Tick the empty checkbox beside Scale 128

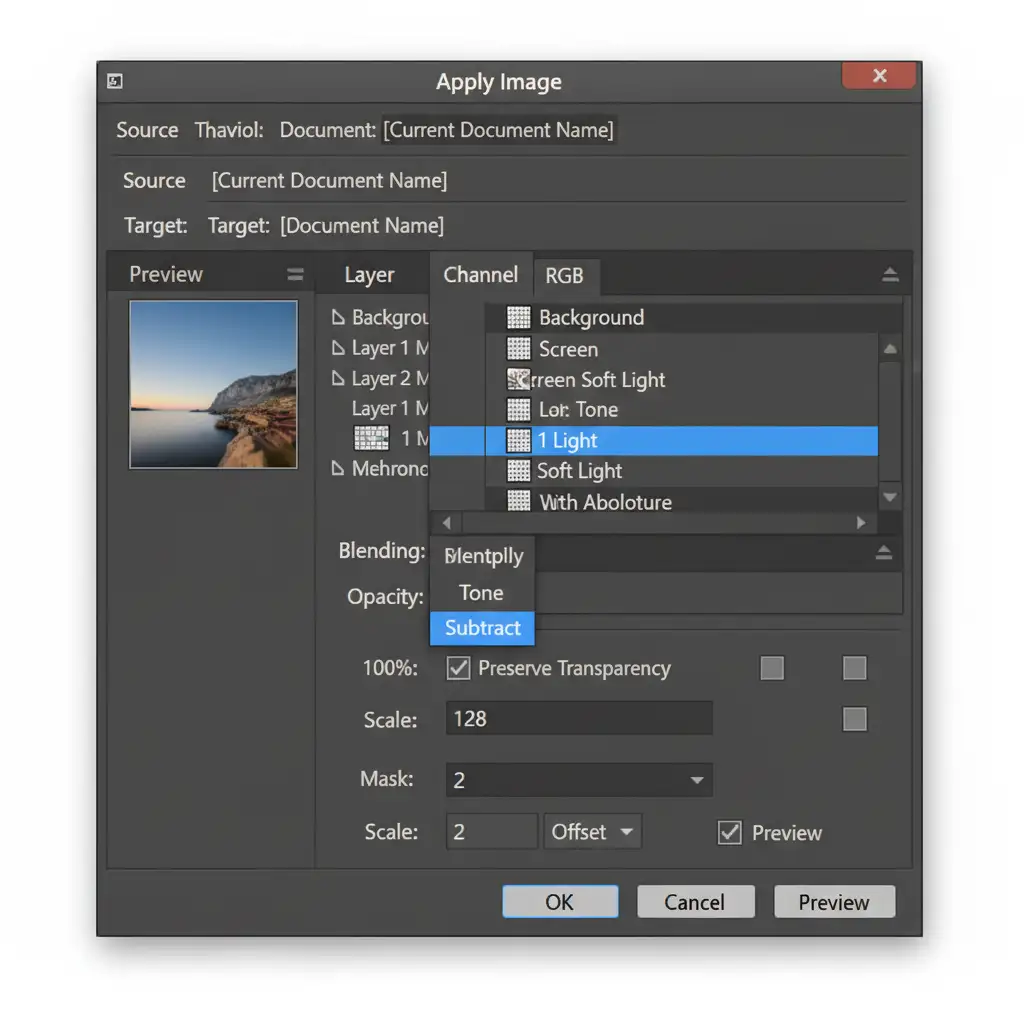(x=854, y=718)
